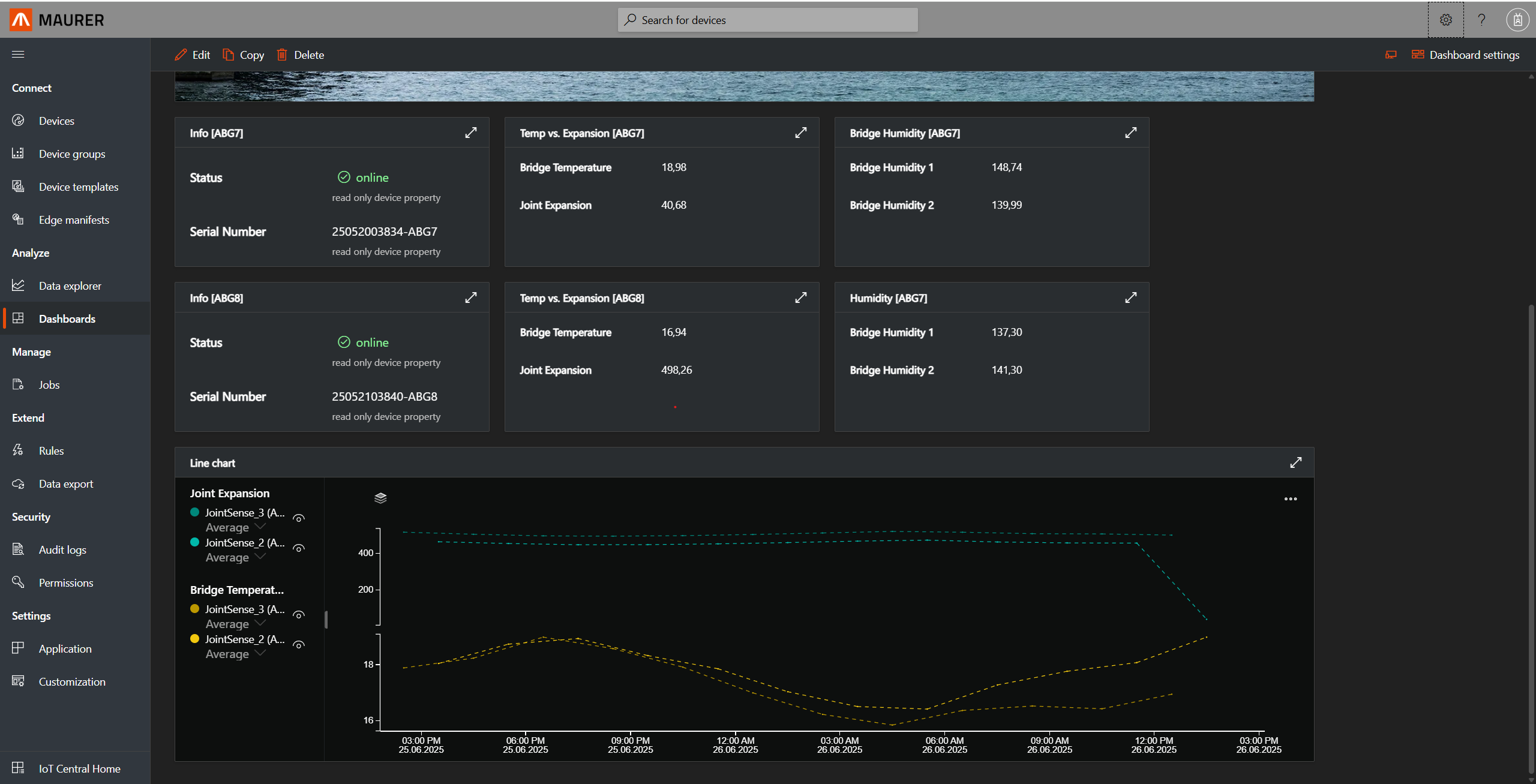The height and width of the screenshot is (784, 1536).
Task: Open the help question mark icon
Action: pyautogui.click(x=1481, y=20)
